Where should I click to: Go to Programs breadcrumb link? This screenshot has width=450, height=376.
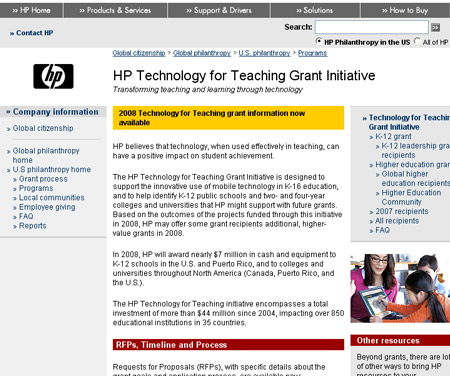[x=312, y=53]
